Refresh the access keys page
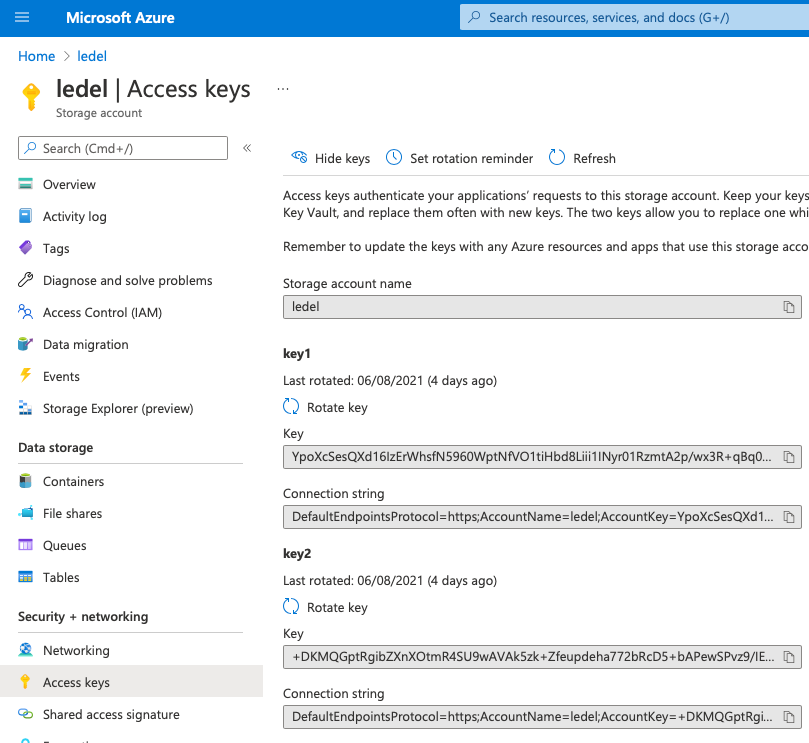Viewport: 809px width, 743px height. point(582,158)
